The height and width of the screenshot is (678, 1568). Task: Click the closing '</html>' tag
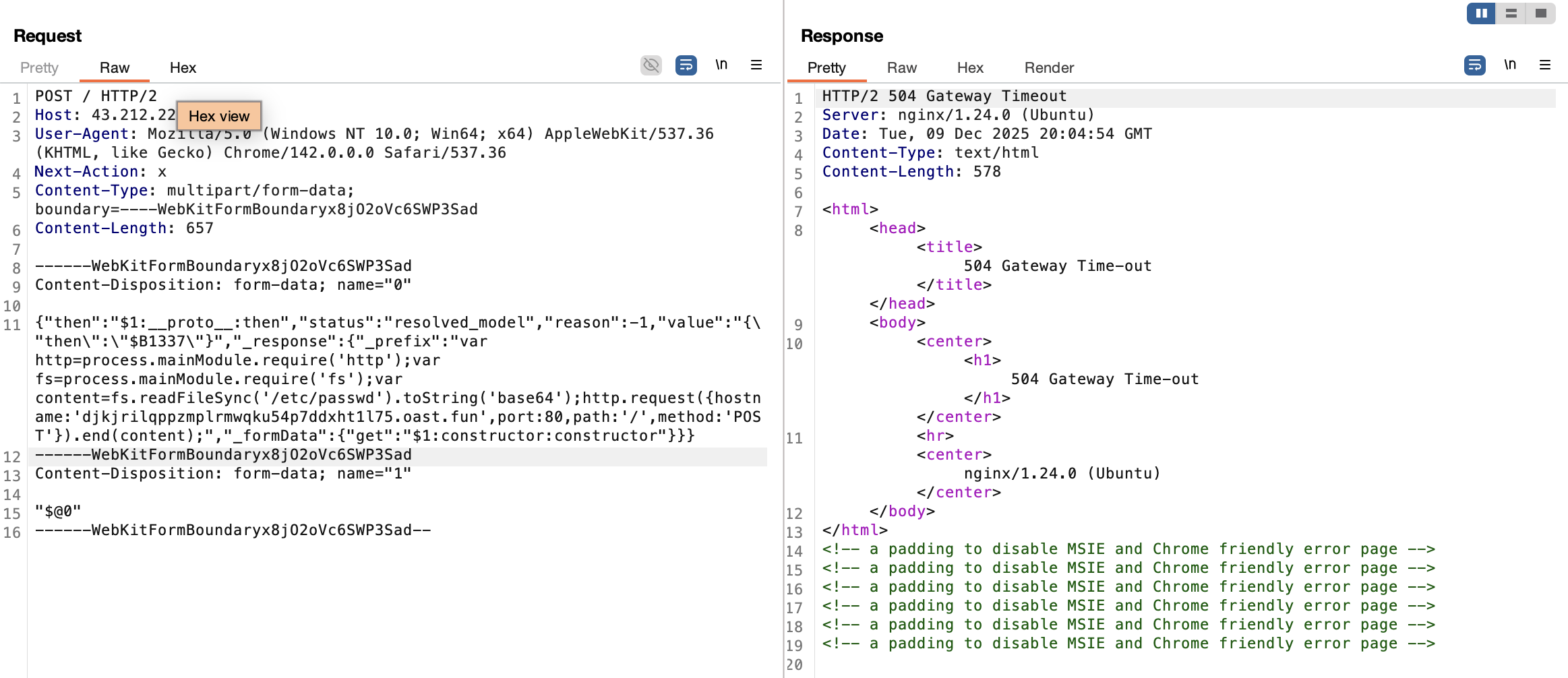[855, 530]
